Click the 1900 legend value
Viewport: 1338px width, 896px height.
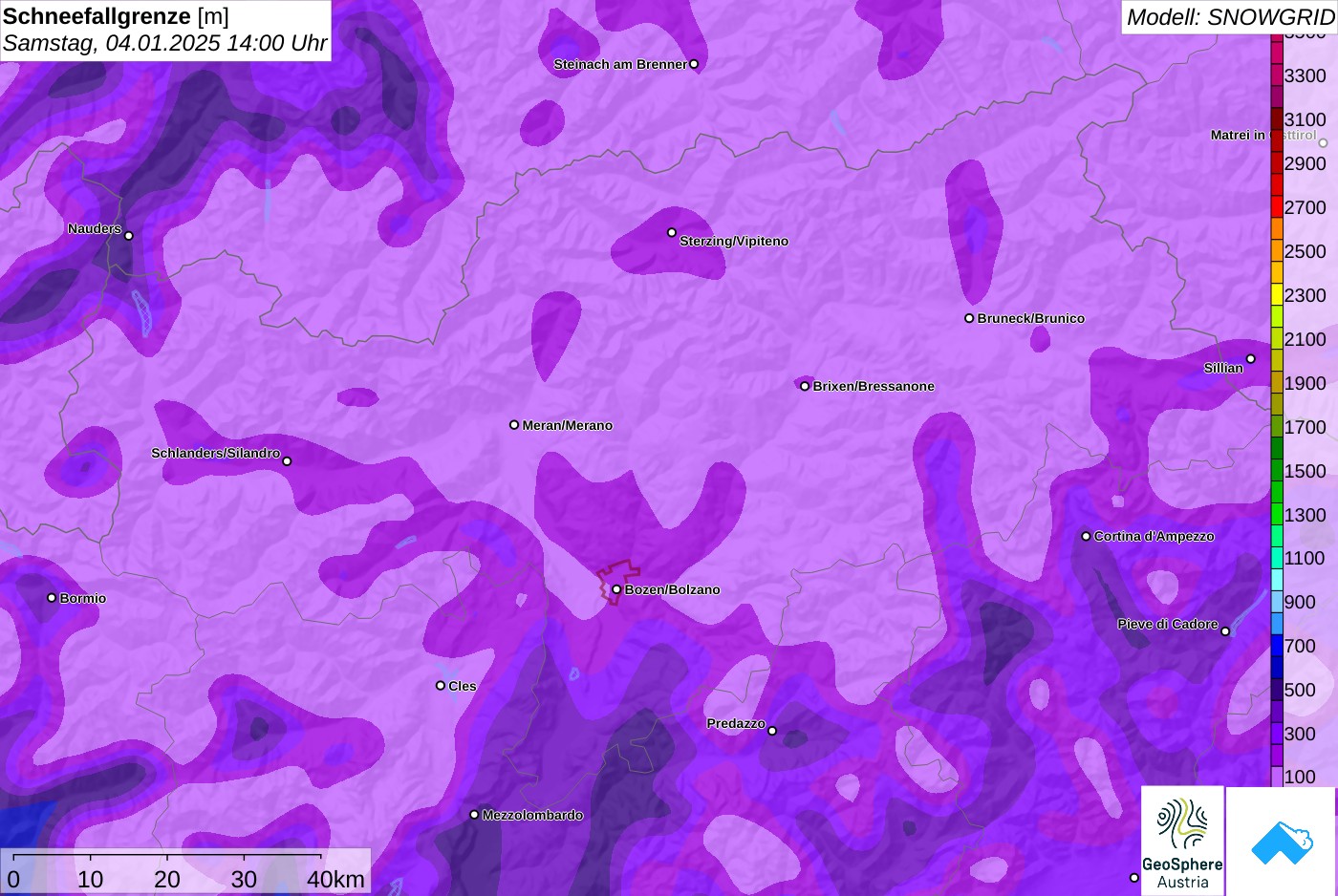pos(1306,383)
